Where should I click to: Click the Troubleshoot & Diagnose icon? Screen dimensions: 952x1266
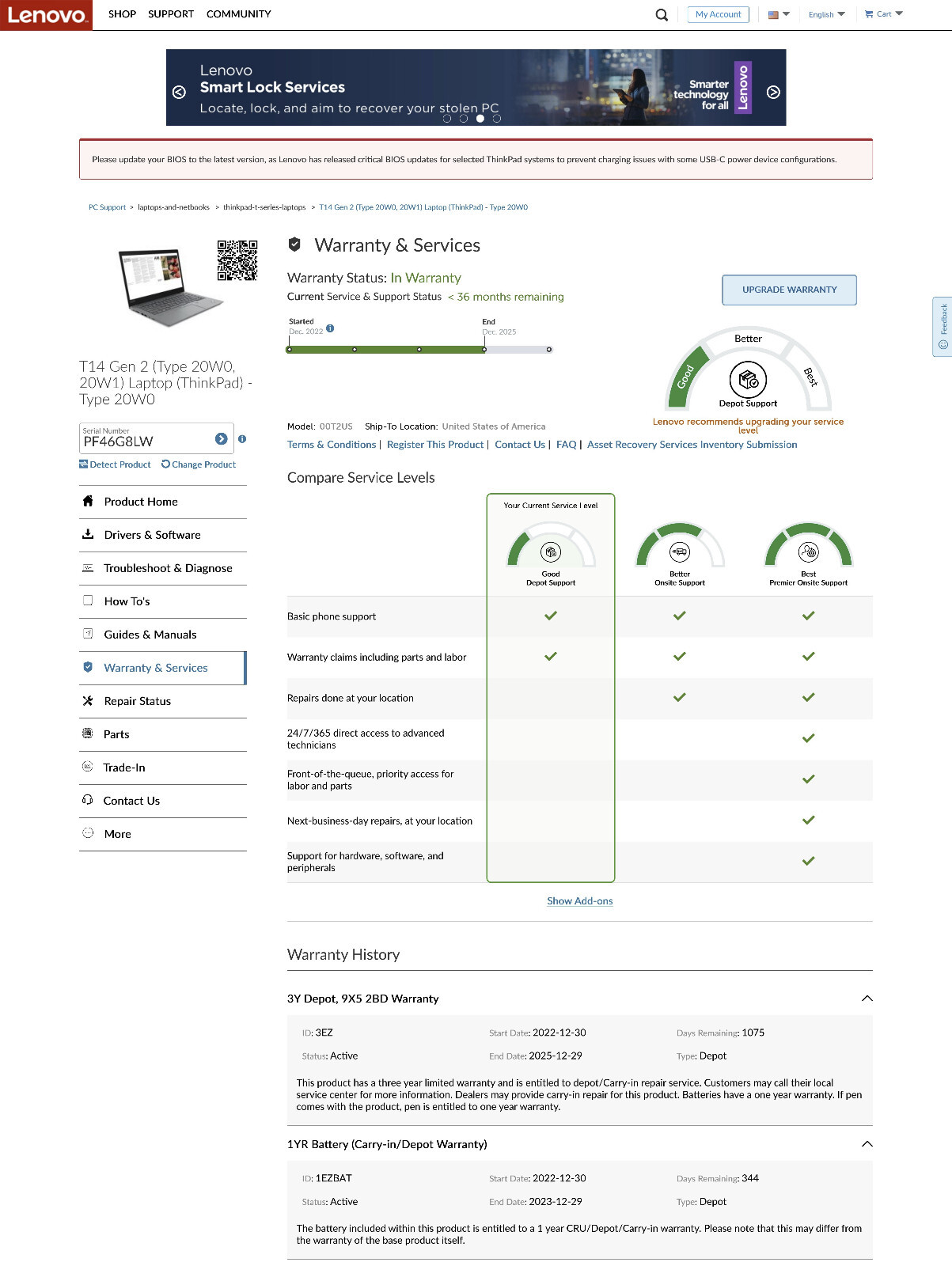(88, 567)
